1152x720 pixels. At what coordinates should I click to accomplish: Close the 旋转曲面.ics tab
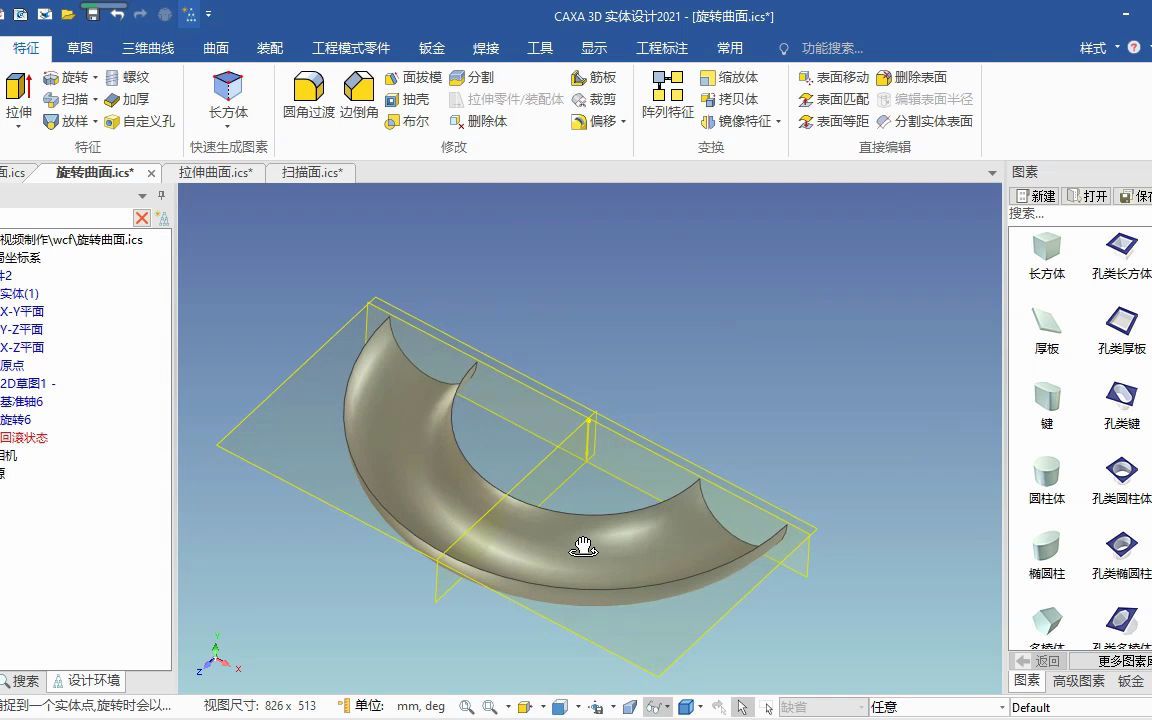click(x=151, y=173)
